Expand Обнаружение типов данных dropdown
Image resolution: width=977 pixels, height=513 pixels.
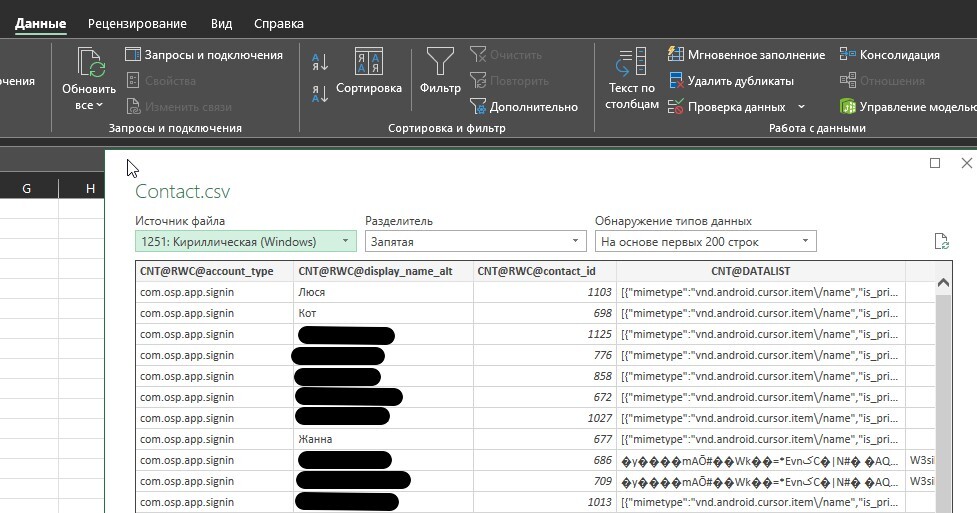tap(705, 241)
